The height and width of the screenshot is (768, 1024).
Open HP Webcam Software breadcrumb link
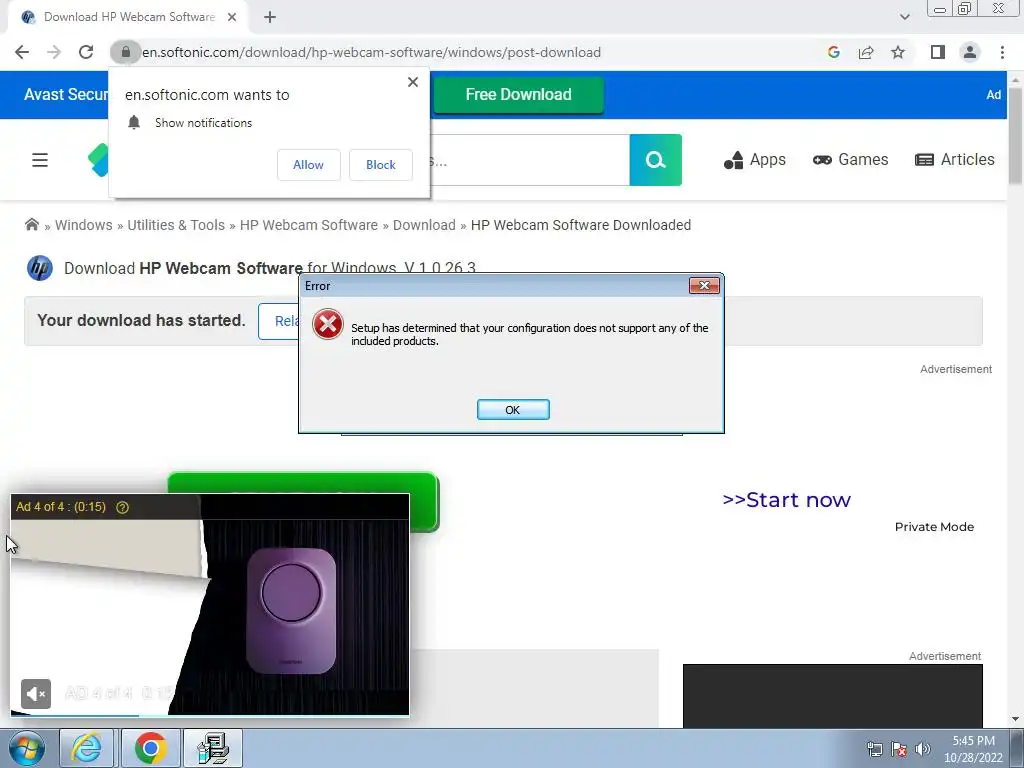point(308,225)
